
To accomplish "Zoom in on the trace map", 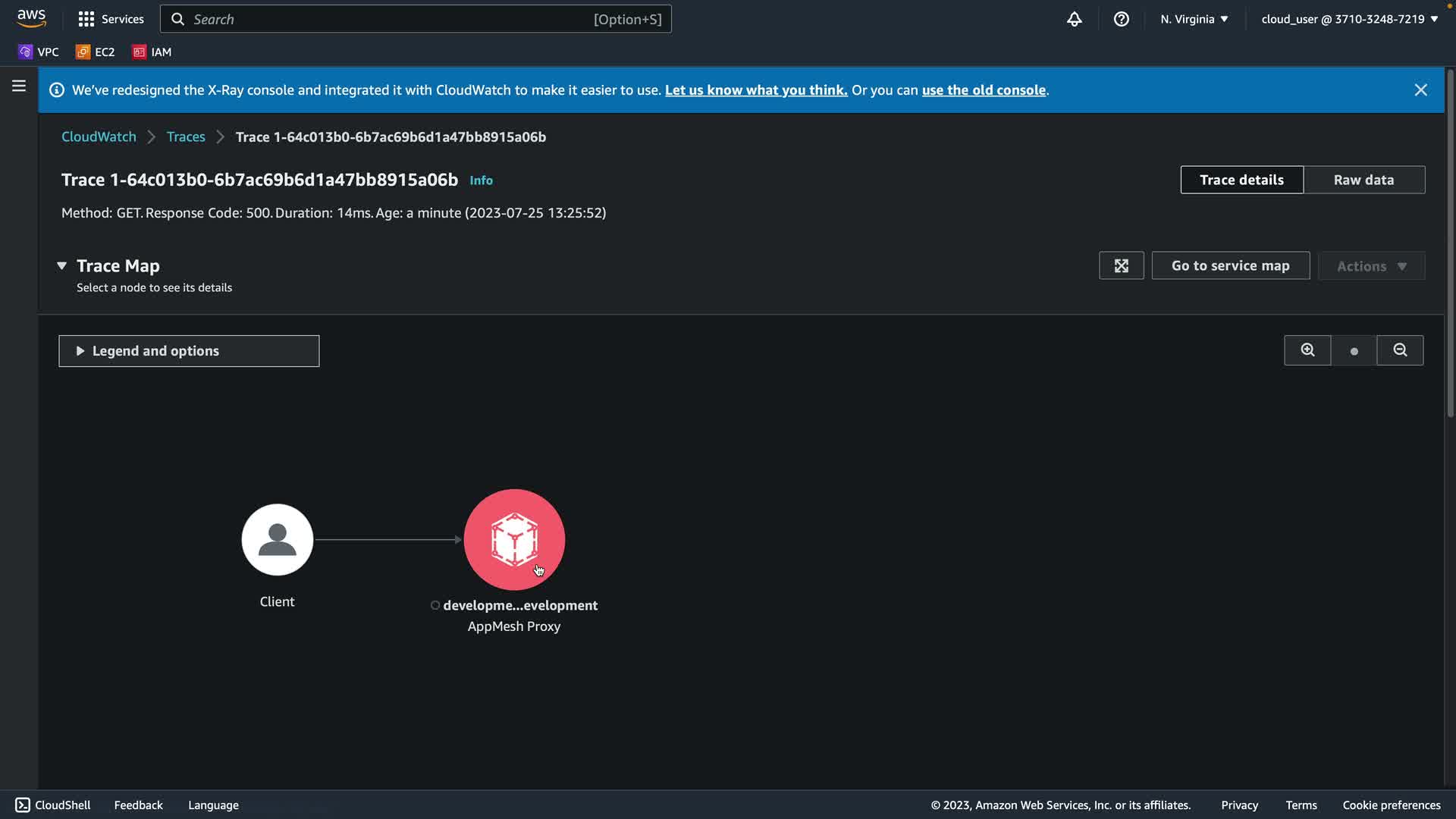I will pyautogui.click(x=1307, y=350).
